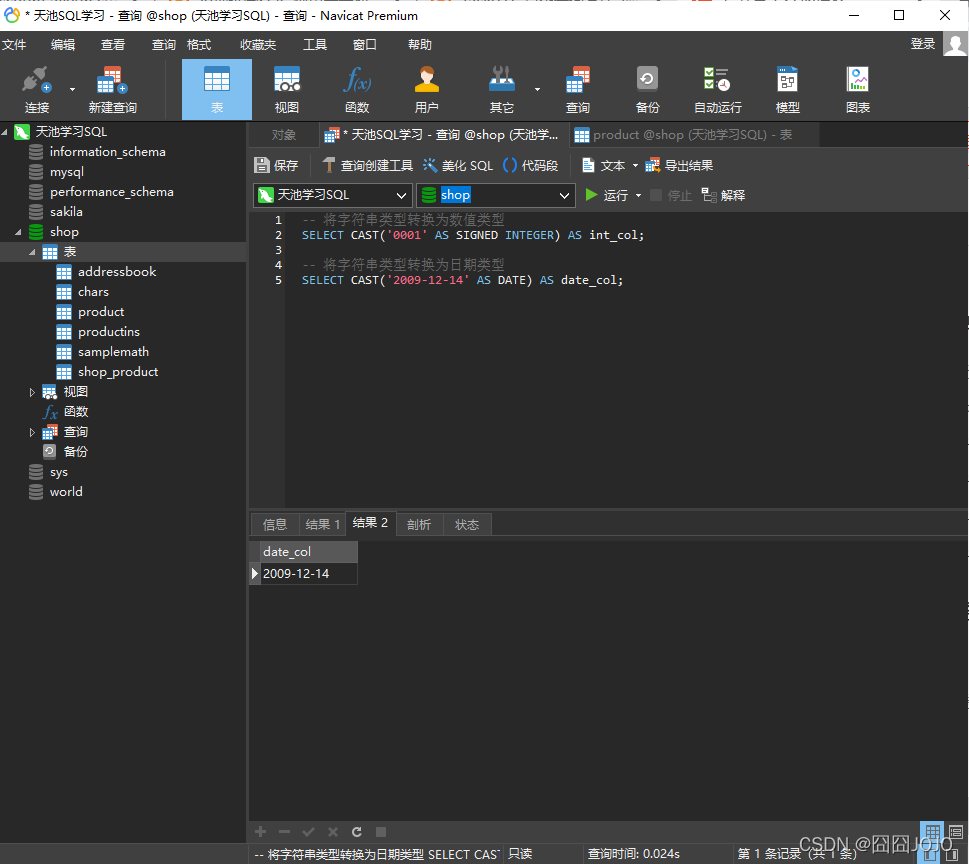Screen dimensions: 969x864
Task: Switch to the 状态 tab
Action: pyautogui.click(x=467, y=524)
